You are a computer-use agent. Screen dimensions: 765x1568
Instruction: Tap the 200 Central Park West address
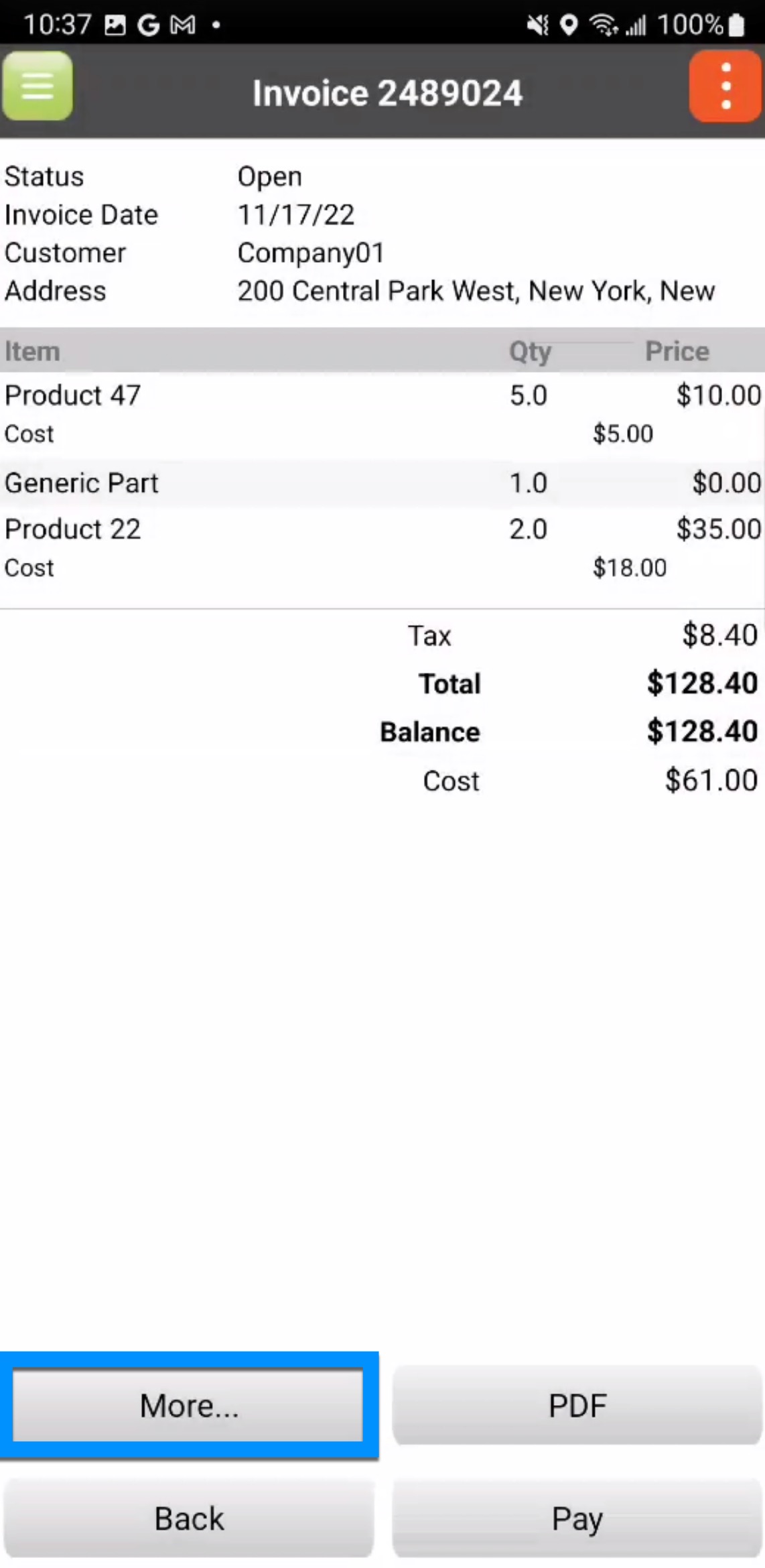pyautogui.click(x=476, y=291)
